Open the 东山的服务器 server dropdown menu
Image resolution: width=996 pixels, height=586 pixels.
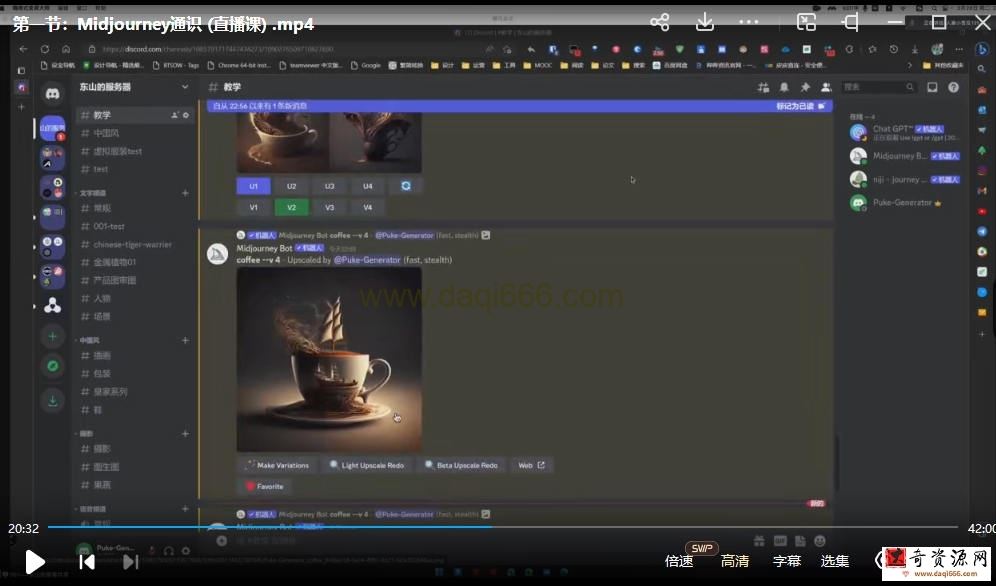pyautogui.click(x=184, y=87)
